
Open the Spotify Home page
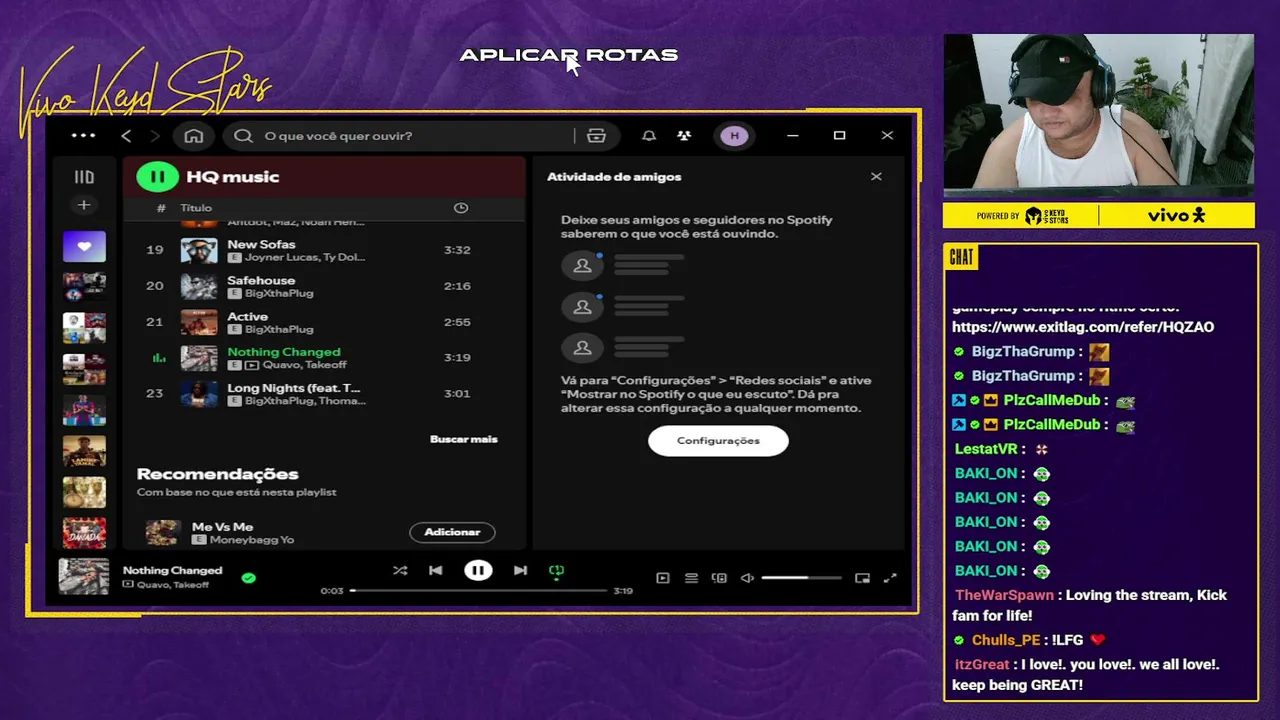pyautogui.click(x=194, y=136)
